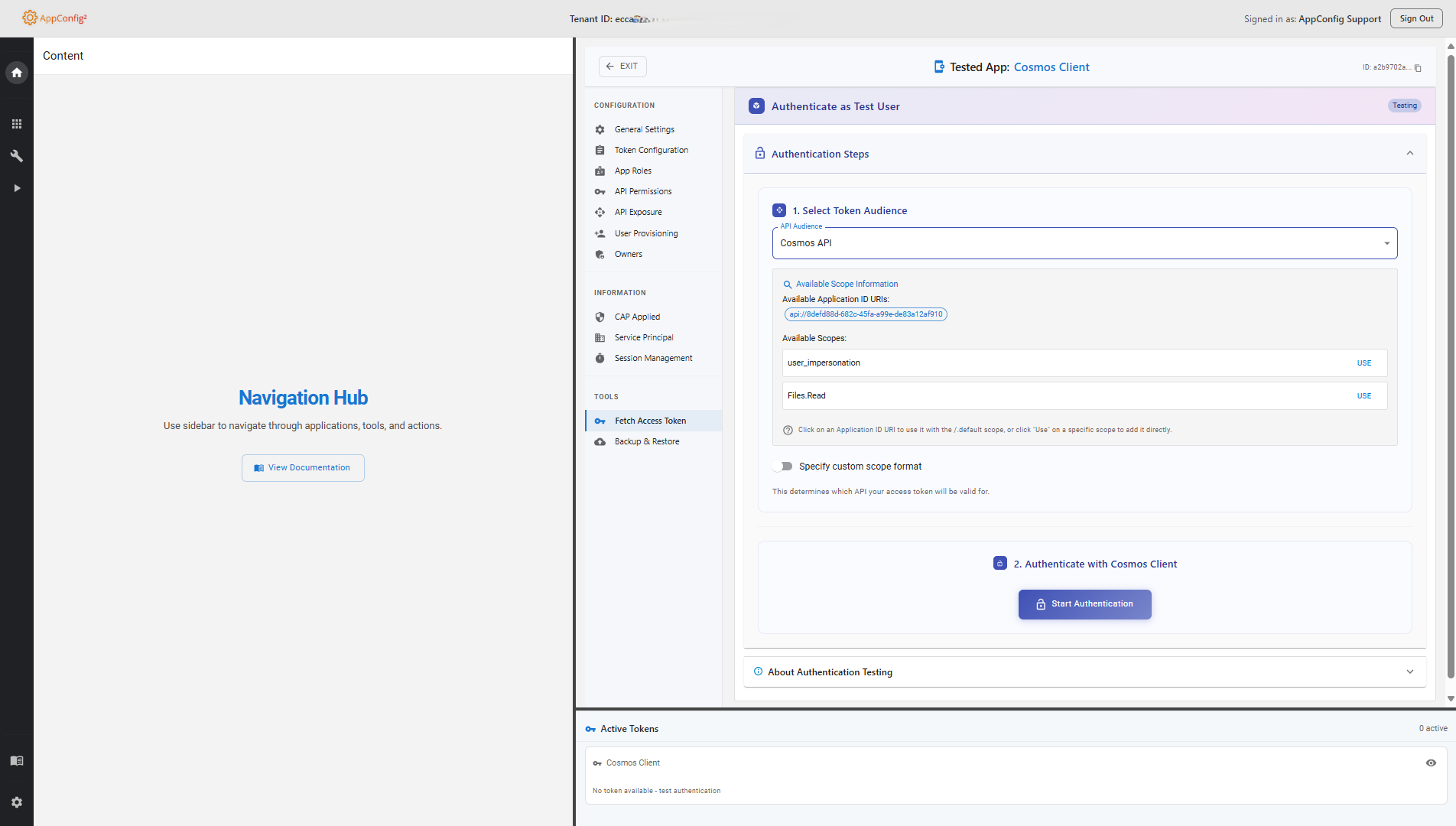
Task: Click the App Roles badge icon
Action: coord(600,171)
